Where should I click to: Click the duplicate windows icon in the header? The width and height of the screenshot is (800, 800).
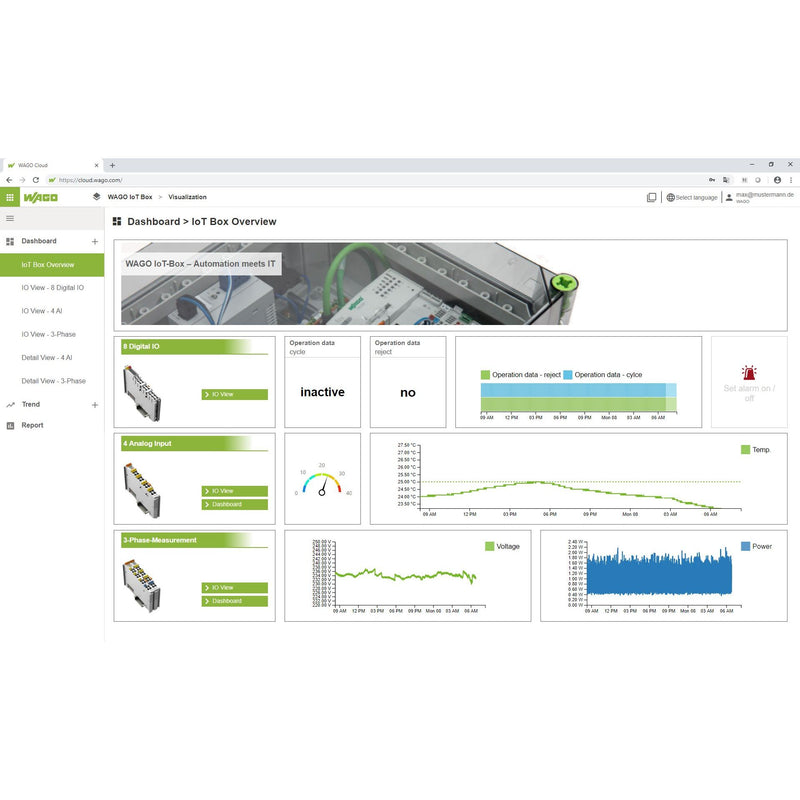coord(652,197)
